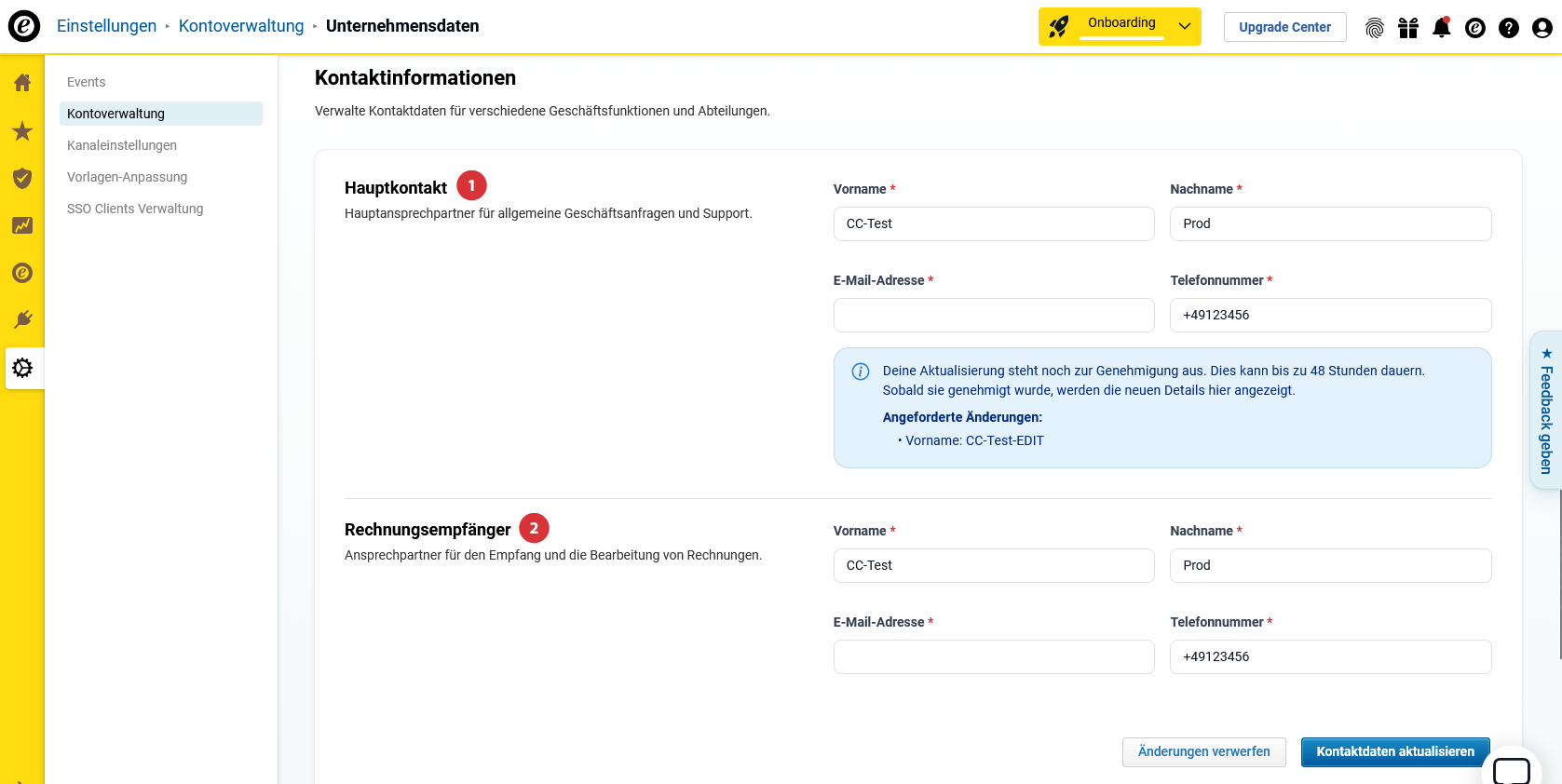Click the Einstellungen breadcrumb link
This screenshot has height=784, width=1562.
(x=106, y=26)
